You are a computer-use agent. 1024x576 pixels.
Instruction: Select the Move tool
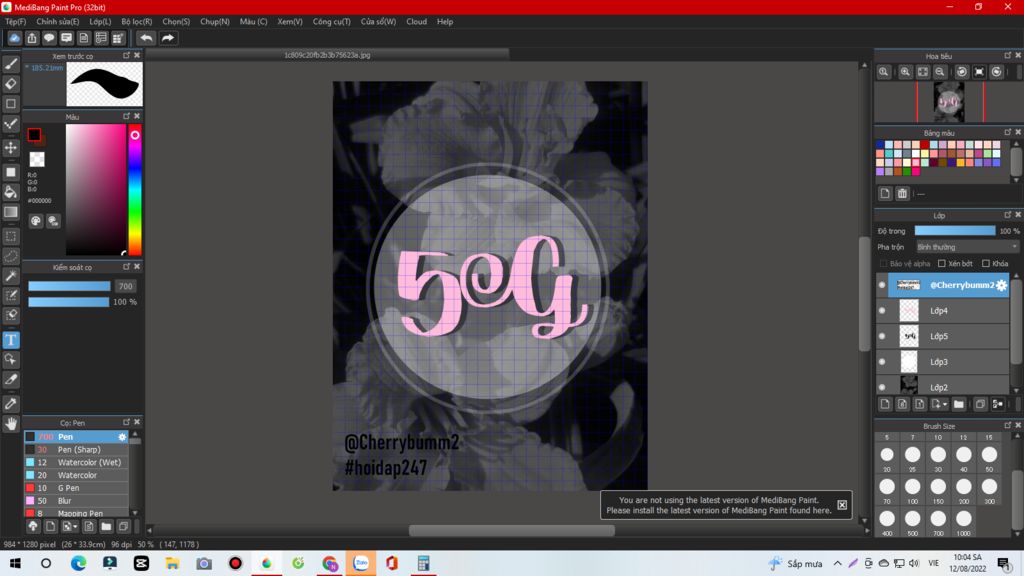(x=11, y=148)
